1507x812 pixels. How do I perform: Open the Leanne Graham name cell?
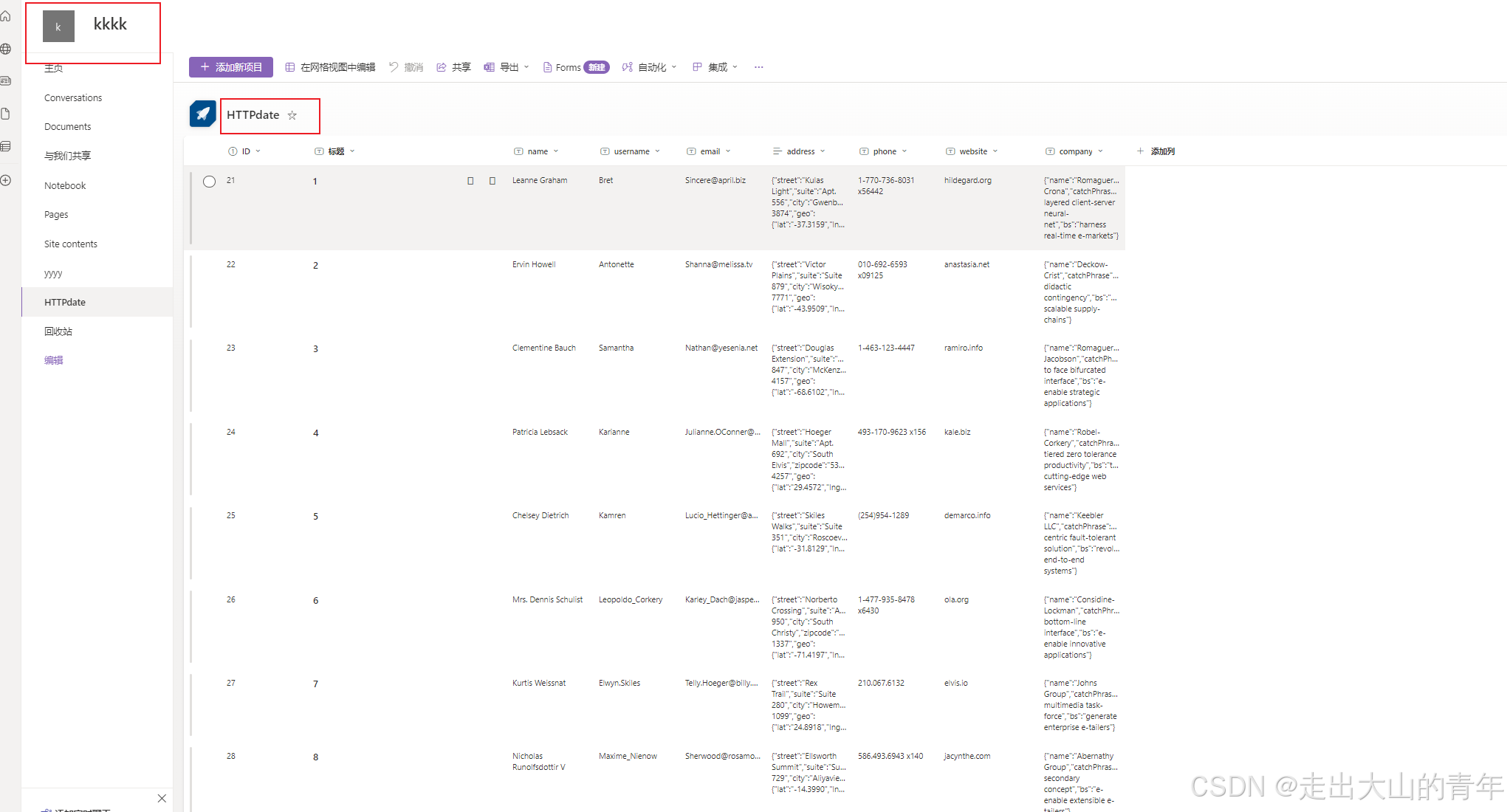click(540, 180)
